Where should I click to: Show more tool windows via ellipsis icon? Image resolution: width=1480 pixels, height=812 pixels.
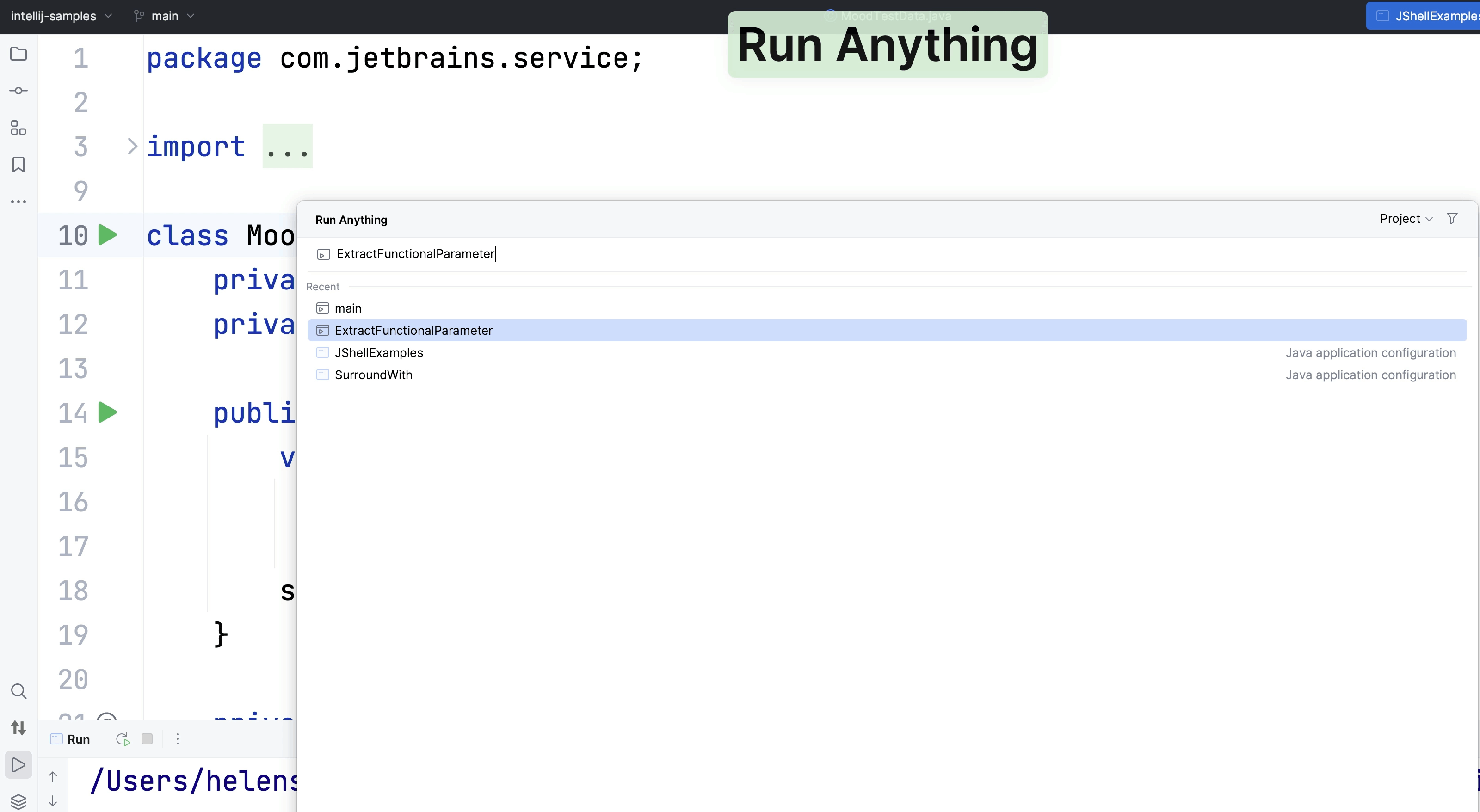pyautogui.click(x=18, y=202)
